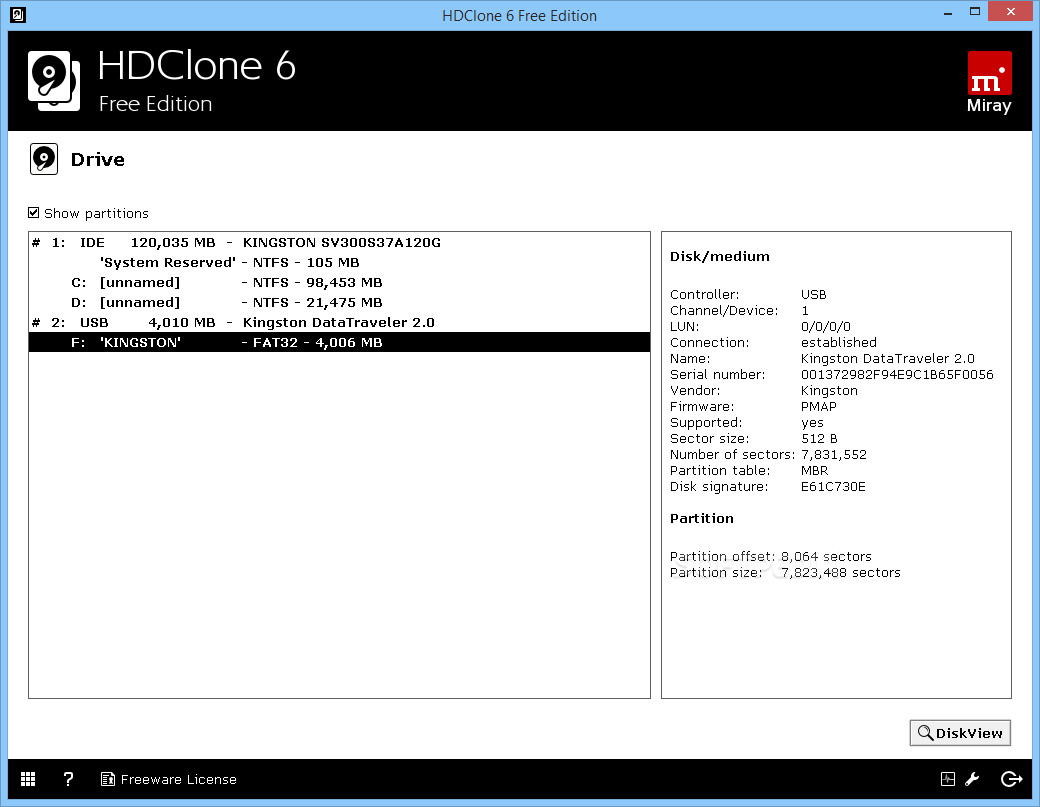Viewport: 1040px width, 807px height.
Task: Open the main menu grid icon
Action: 28,779
